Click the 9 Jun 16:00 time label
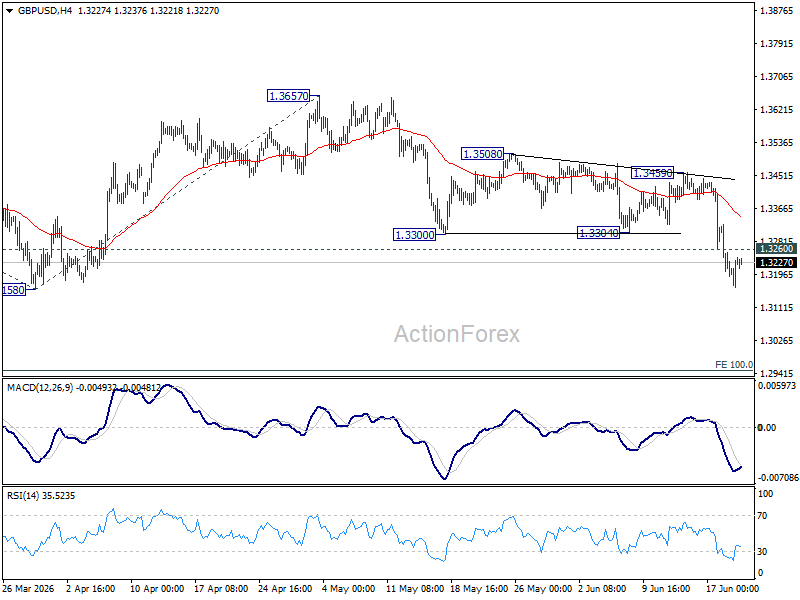This screenshot has width=800, height=600. tap(666, 588)
